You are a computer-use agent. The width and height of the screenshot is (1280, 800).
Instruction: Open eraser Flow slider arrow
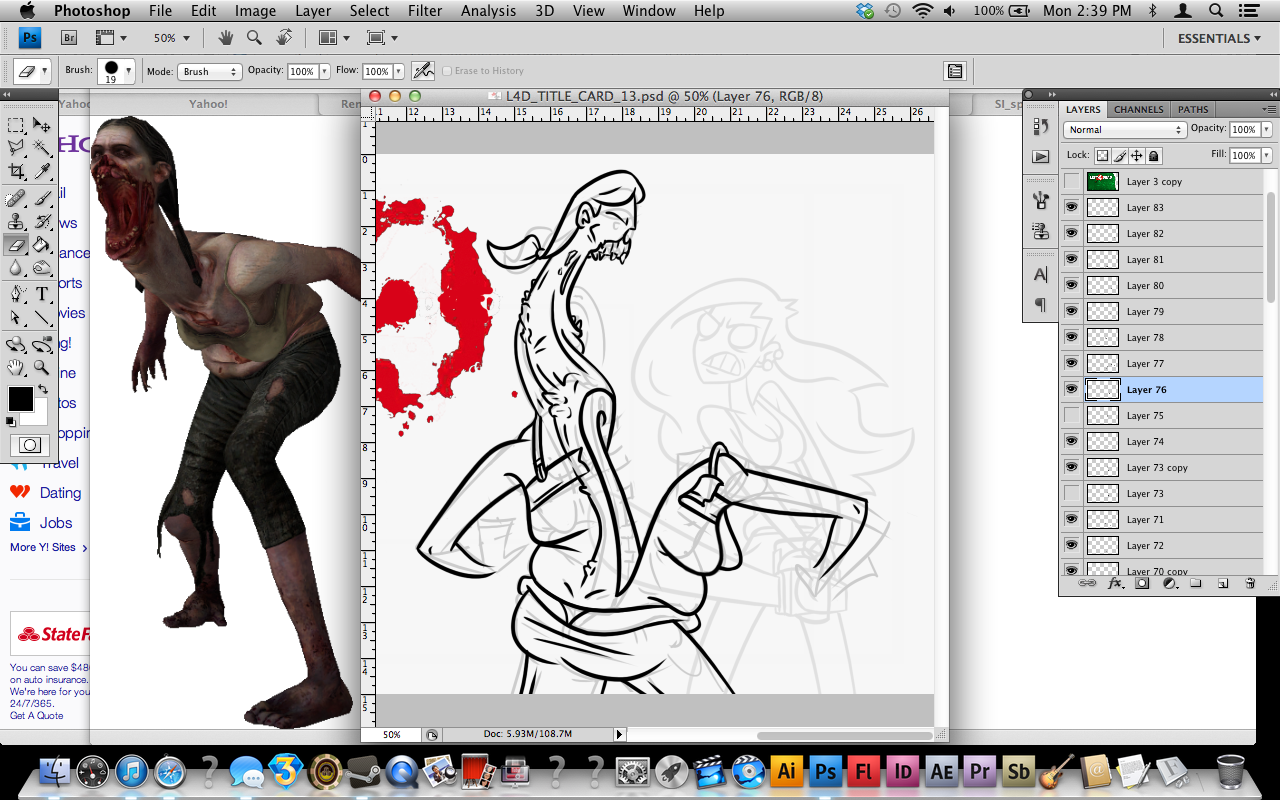tap(399, 71)
